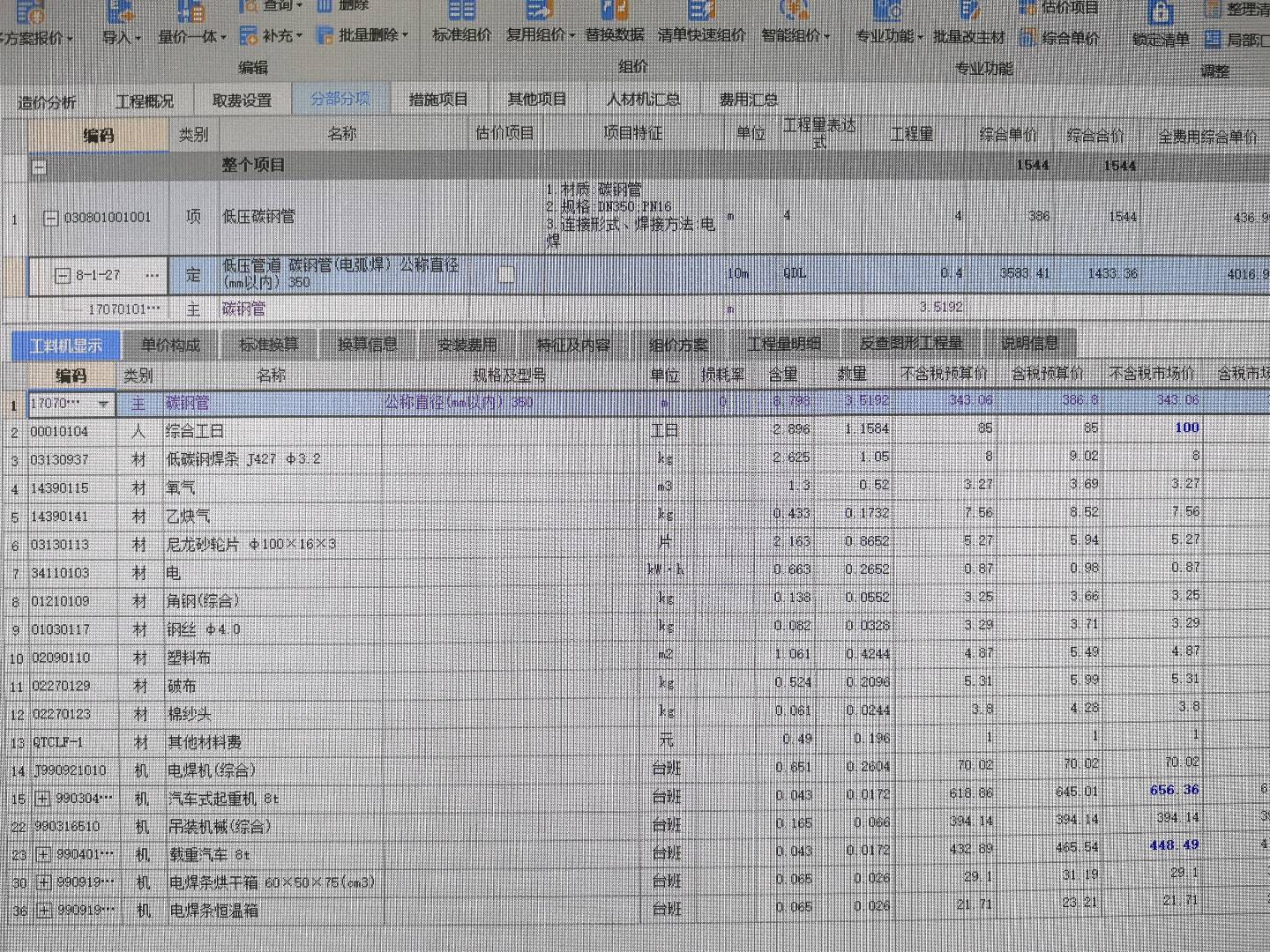Open the 反查图形工程量 tab
The image size is (1270, 952).
point(912,343)
